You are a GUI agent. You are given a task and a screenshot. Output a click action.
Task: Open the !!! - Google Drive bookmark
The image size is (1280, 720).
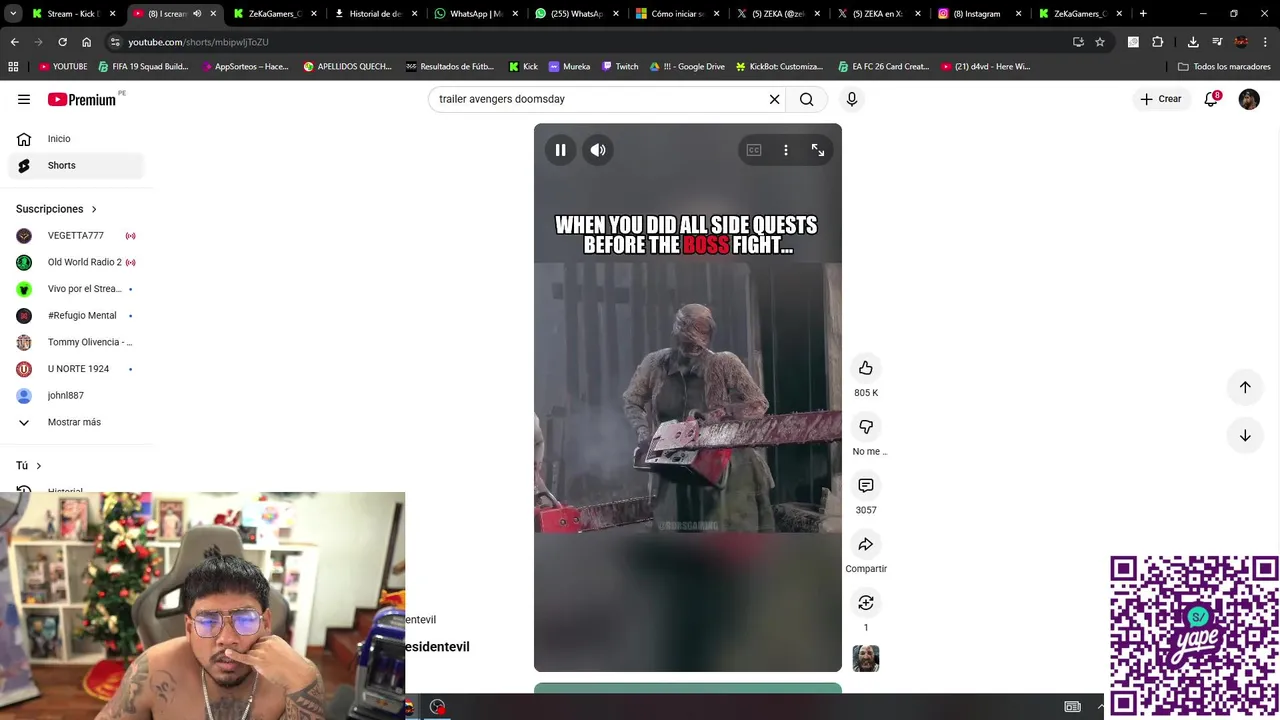[x=687, y=67]
